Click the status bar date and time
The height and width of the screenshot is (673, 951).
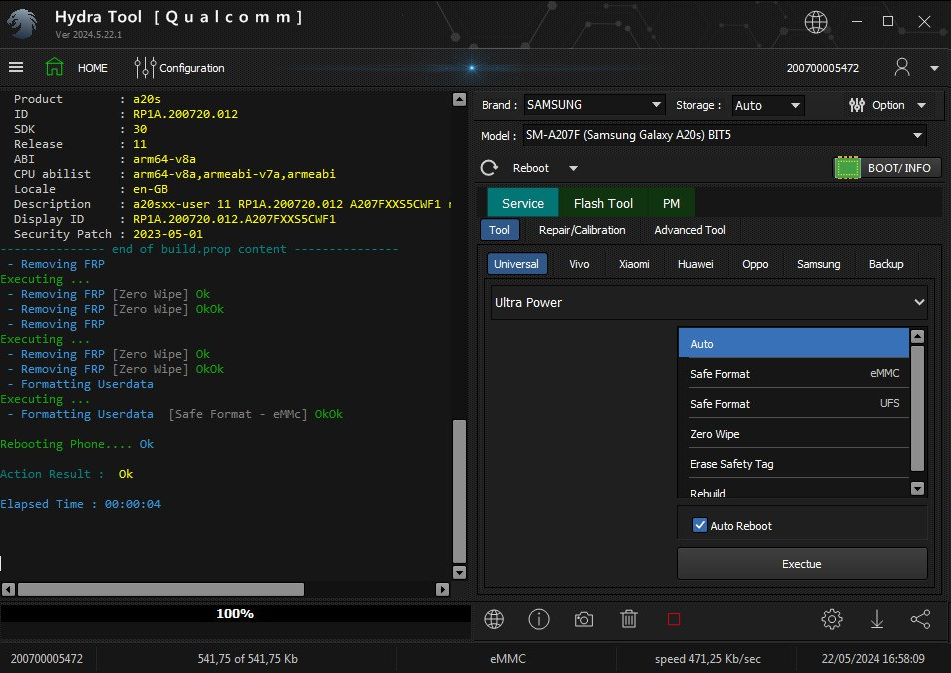[x=873, y=658]
